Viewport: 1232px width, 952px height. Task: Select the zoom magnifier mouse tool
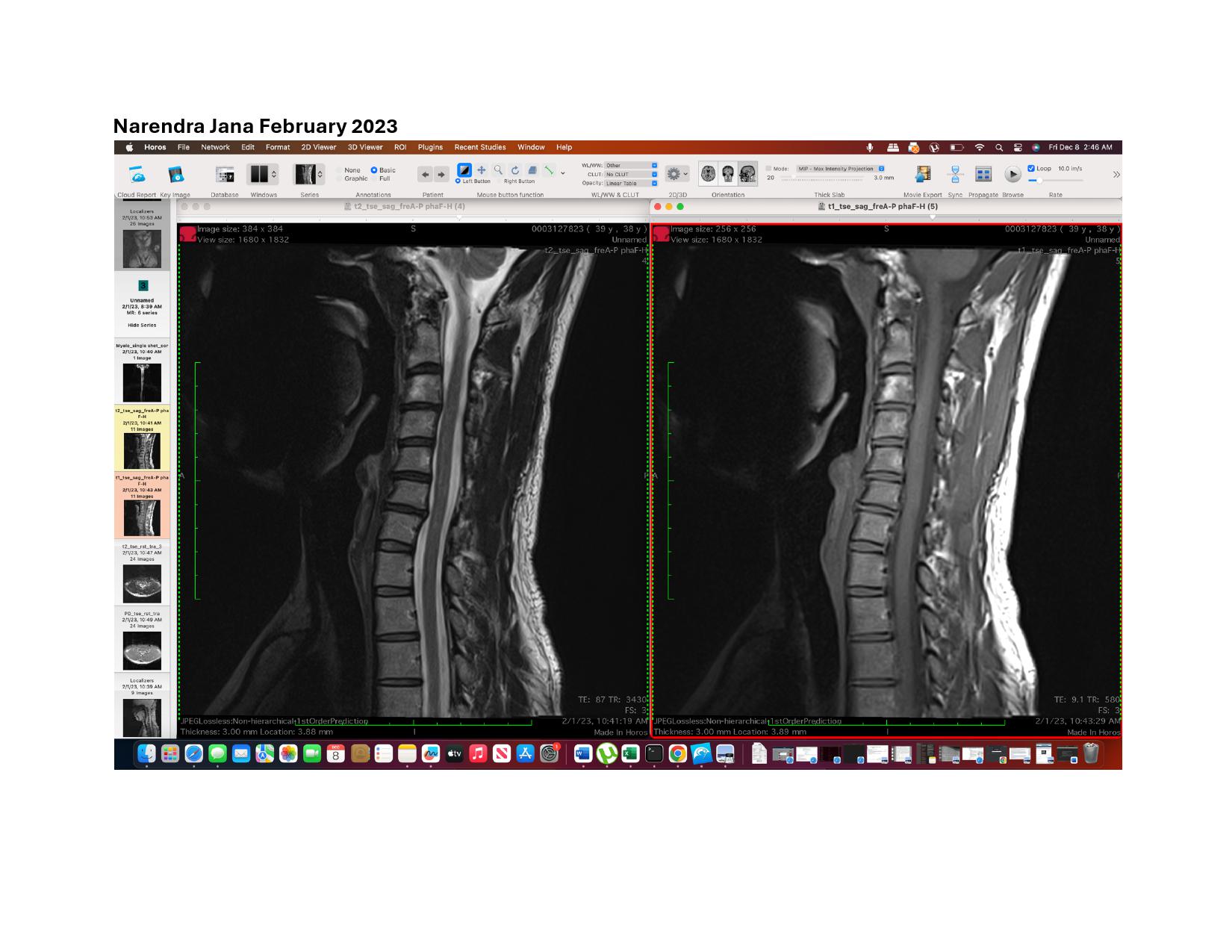point(498,170)
